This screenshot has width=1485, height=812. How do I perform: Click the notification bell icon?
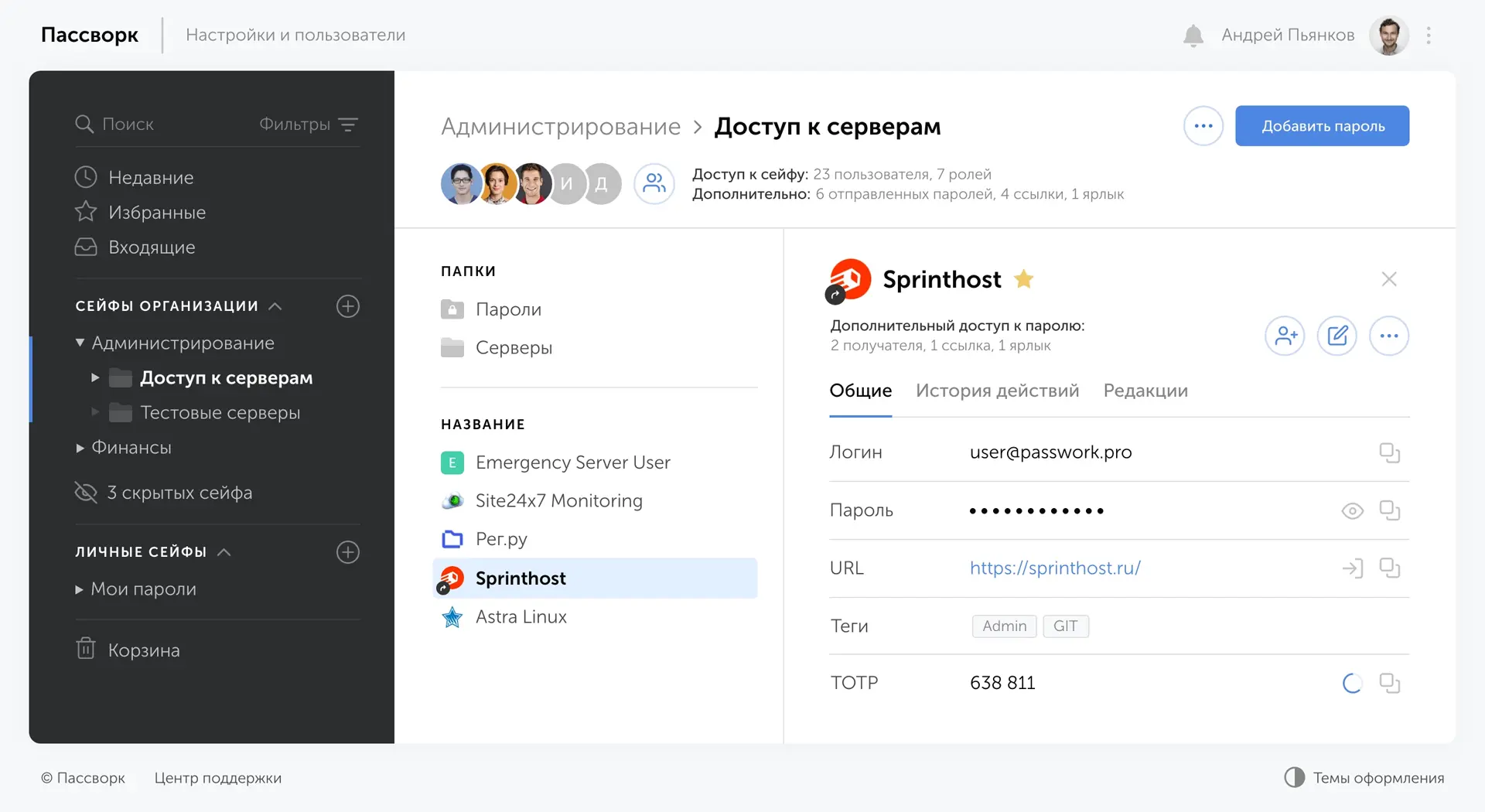click(x=1193, y=35)
